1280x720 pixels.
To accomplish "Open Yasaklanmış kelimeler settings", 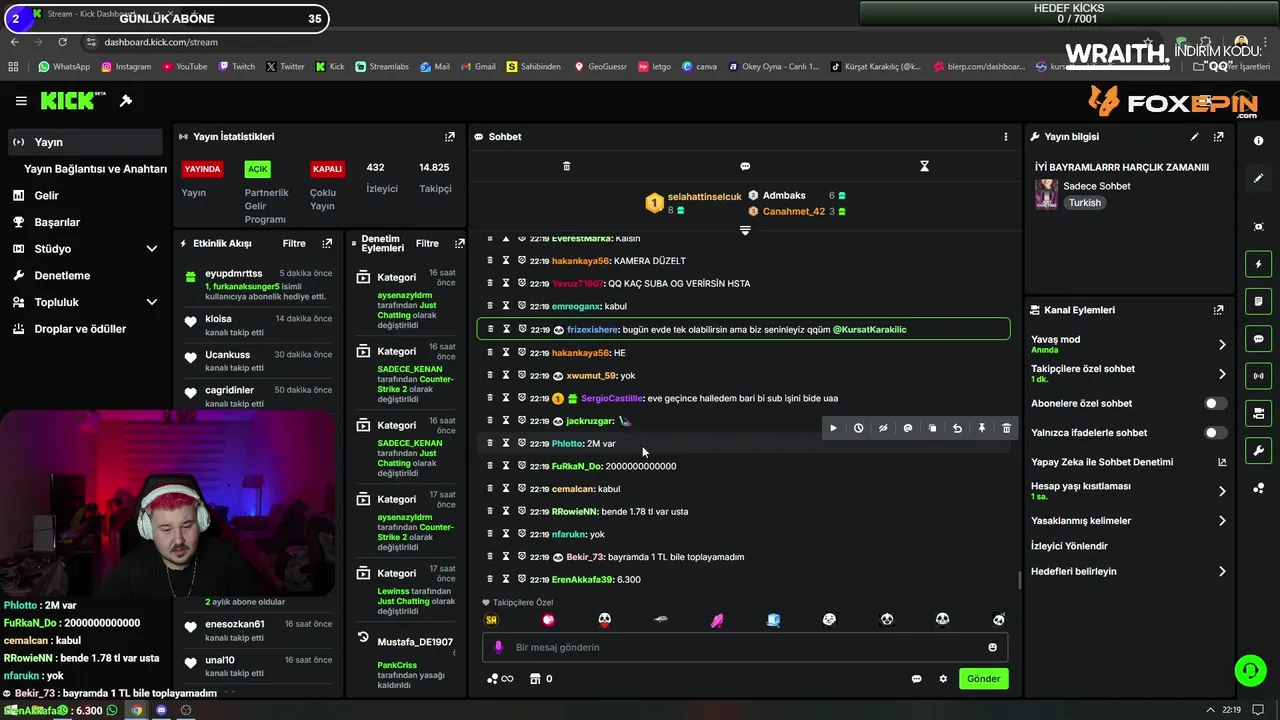I will [1128, 521].
